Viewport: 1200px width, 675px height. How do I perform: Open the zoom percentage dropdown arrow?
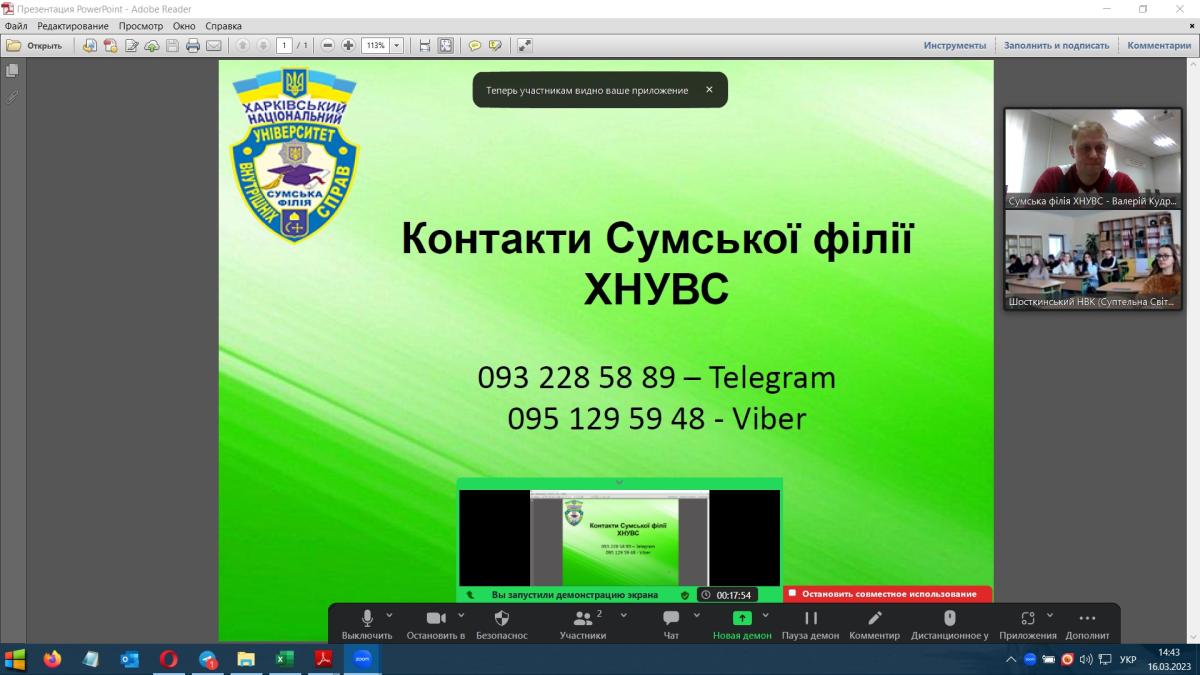coord(397,45)
